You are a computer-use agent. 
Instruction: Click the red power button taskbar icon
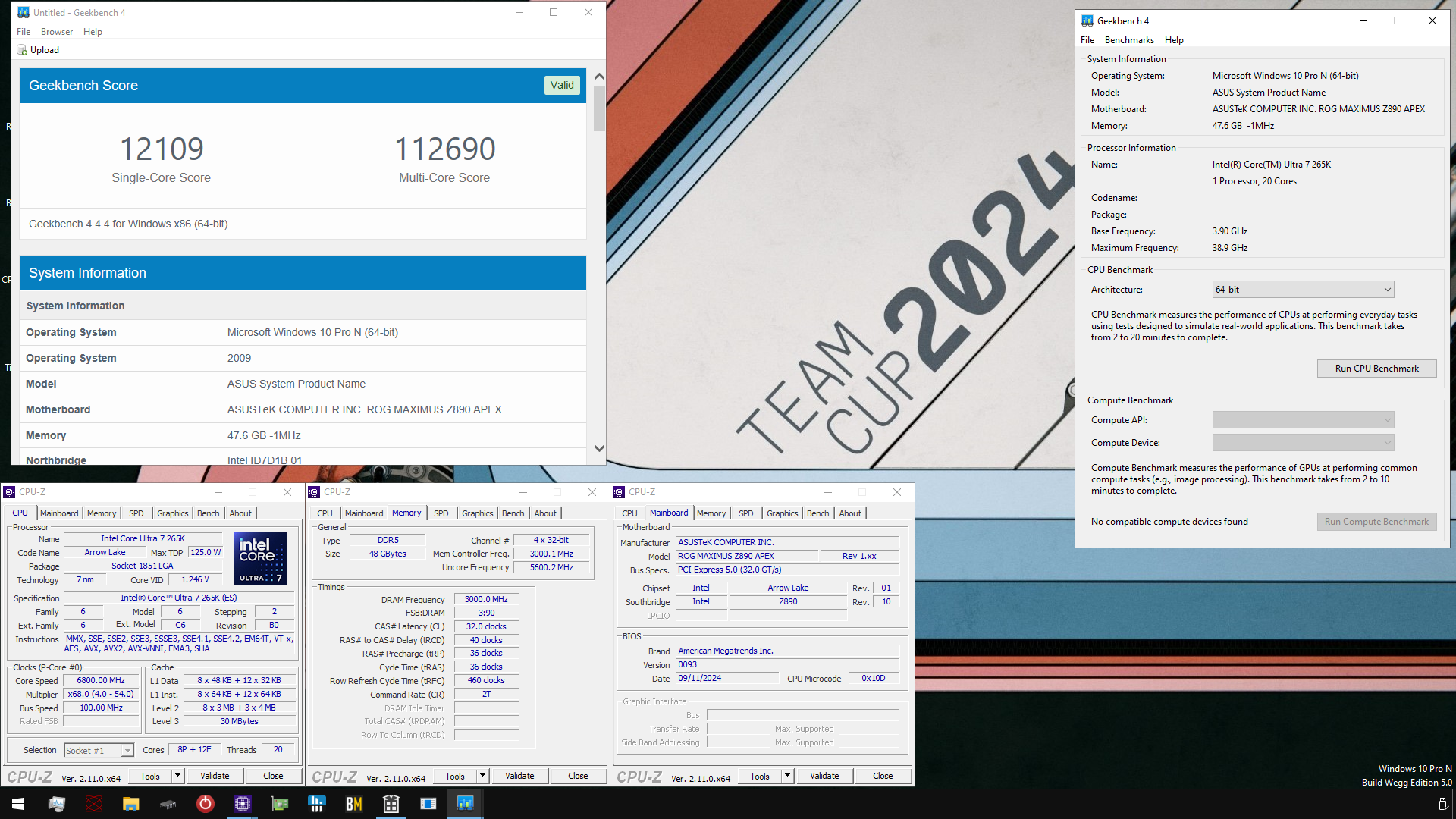tap(205, 804)
